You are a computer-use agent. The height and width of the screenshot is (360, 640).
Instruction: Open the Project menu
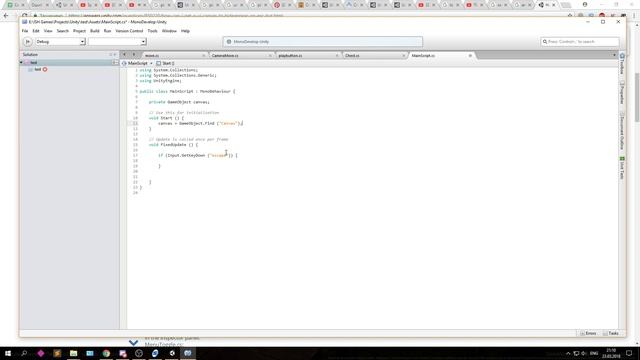tap(79, 31)
